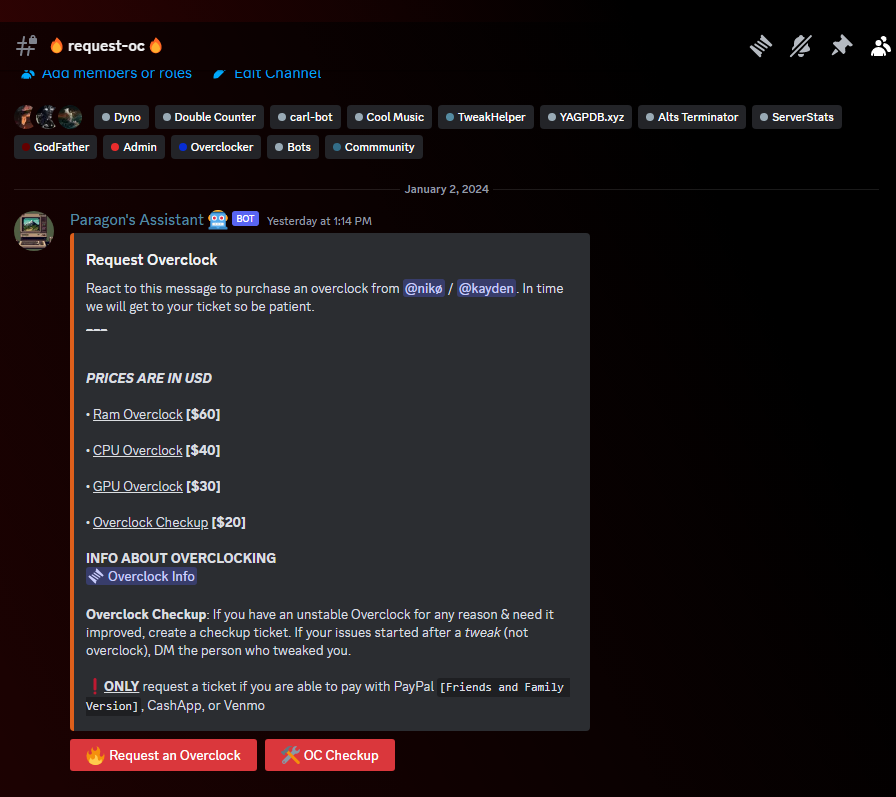Click the message timestamp Yesterday at 1:14 PM
Screen dimensions: 896x797
coord(319,221)
